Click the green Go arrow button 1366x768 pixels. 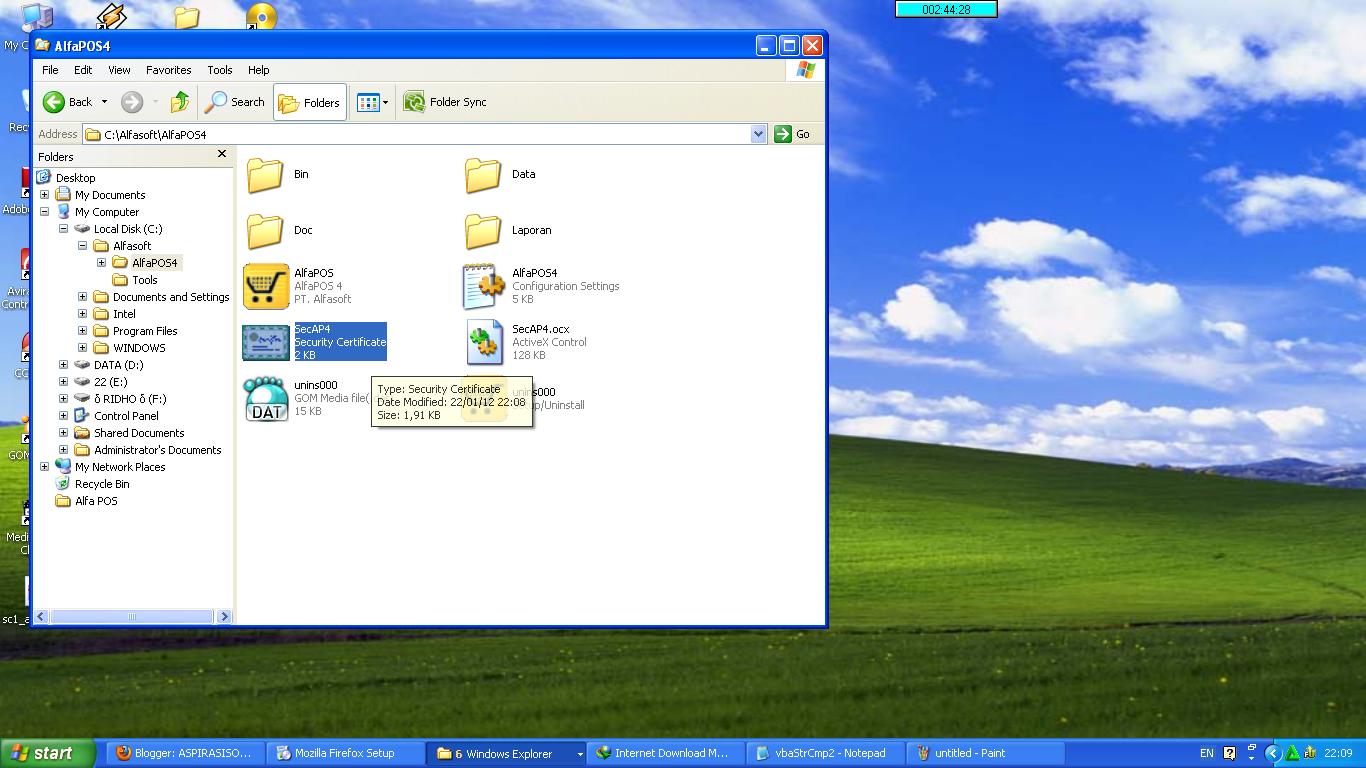[783, 134]
